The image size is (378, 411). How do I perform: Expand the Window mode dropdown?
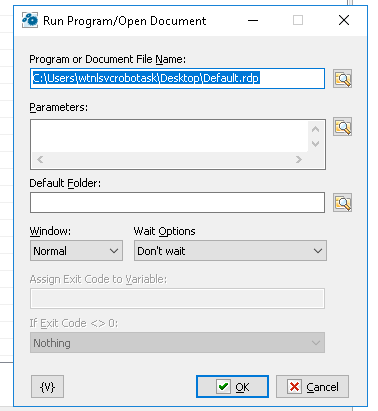(76, 251)
